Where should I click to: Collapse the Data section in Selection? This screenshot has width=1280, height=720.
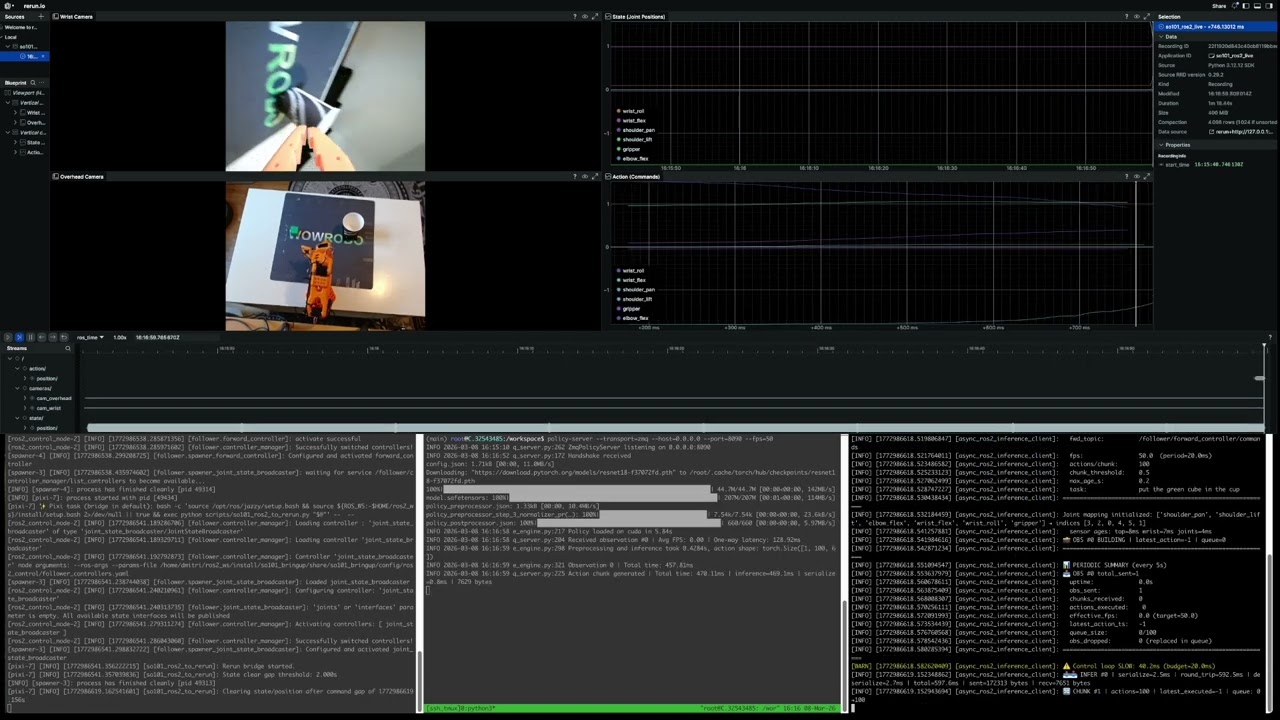point(1161,36)
